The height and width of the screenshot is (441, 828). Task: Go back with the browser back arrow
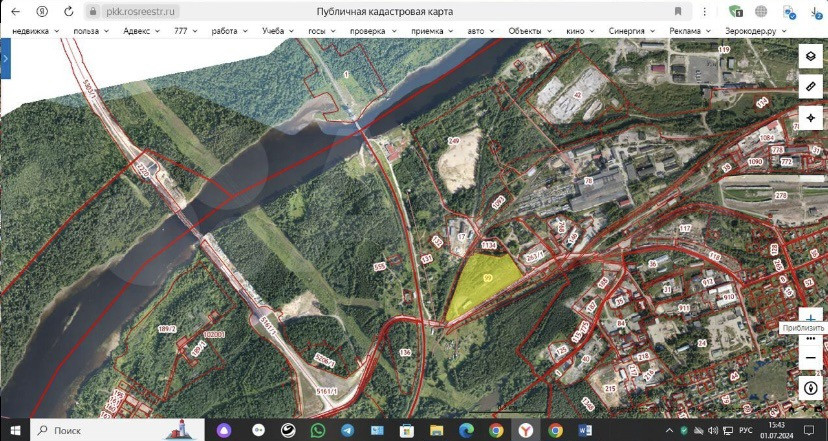pyautogui.click(x=16, y=11)
